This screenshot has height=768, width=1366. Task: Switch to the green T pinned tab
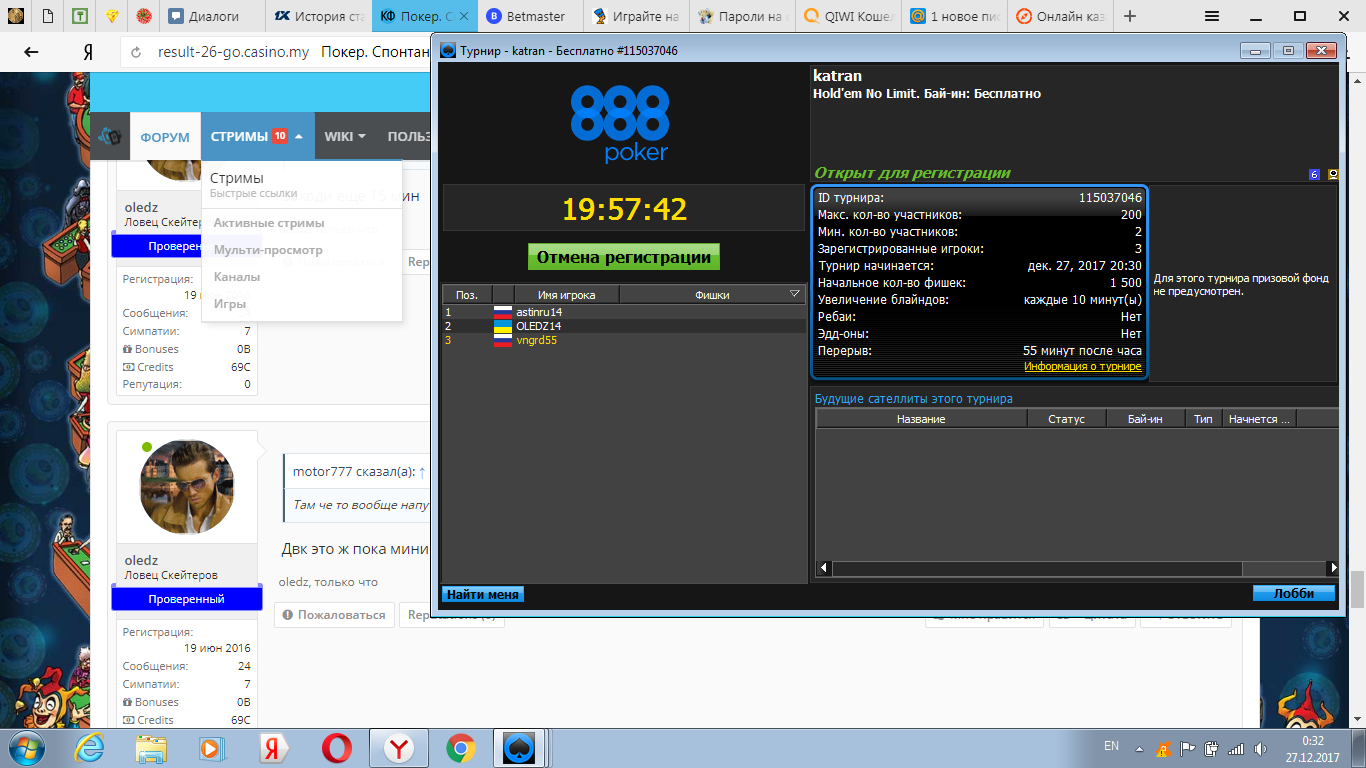click(x=80, y=16)
